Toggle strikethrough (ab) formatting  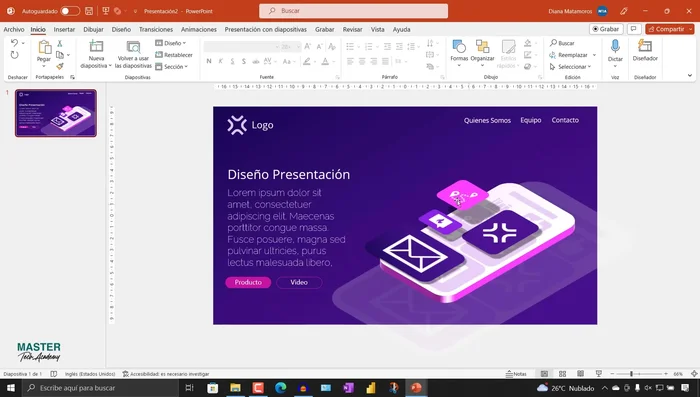tap(255, 61)
